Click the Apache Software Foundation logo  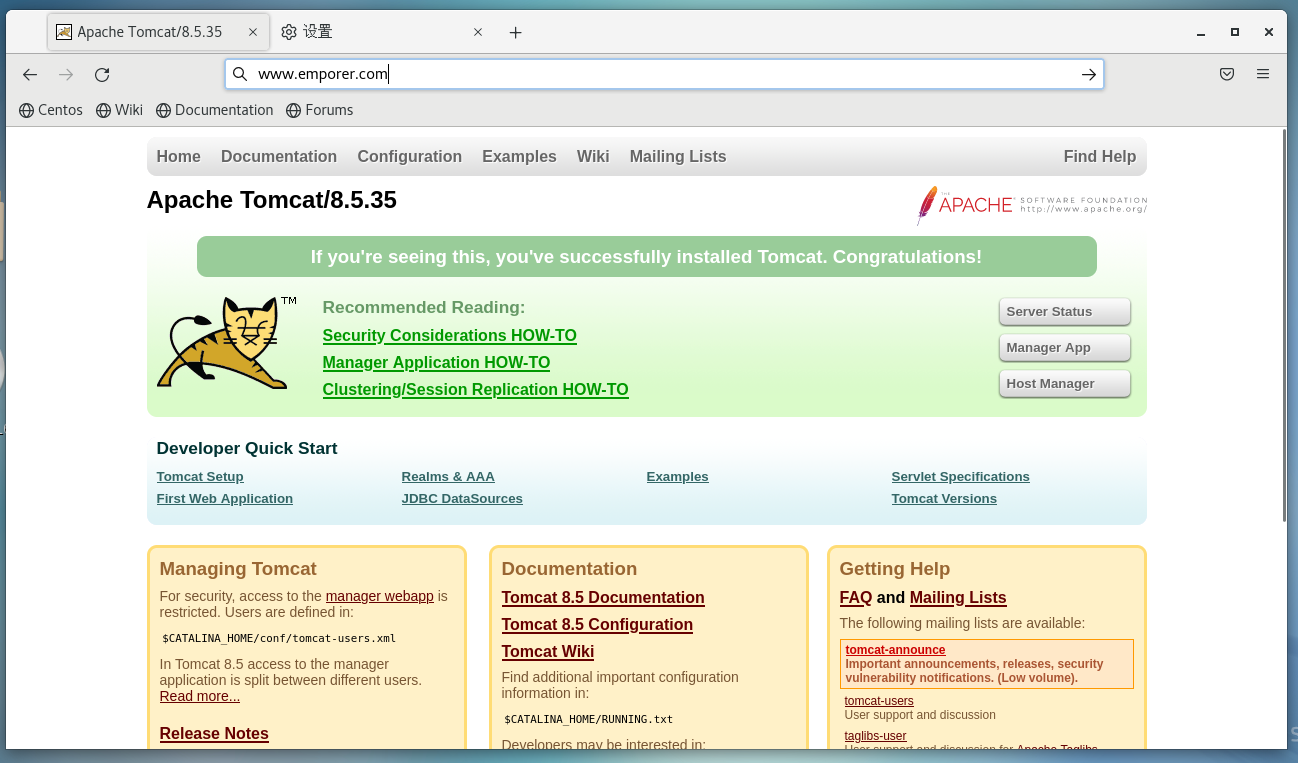(1031, 205)
